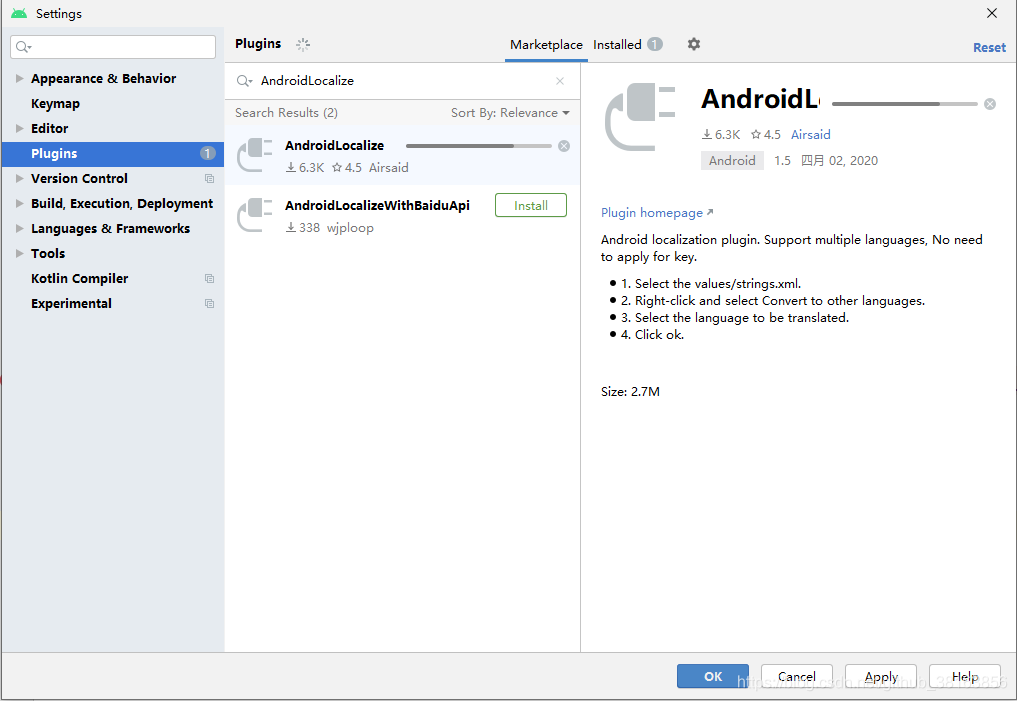This screenshot has height=701, width=1017.
Task: Select Plugins in settings tree
Action: [113, 154]
